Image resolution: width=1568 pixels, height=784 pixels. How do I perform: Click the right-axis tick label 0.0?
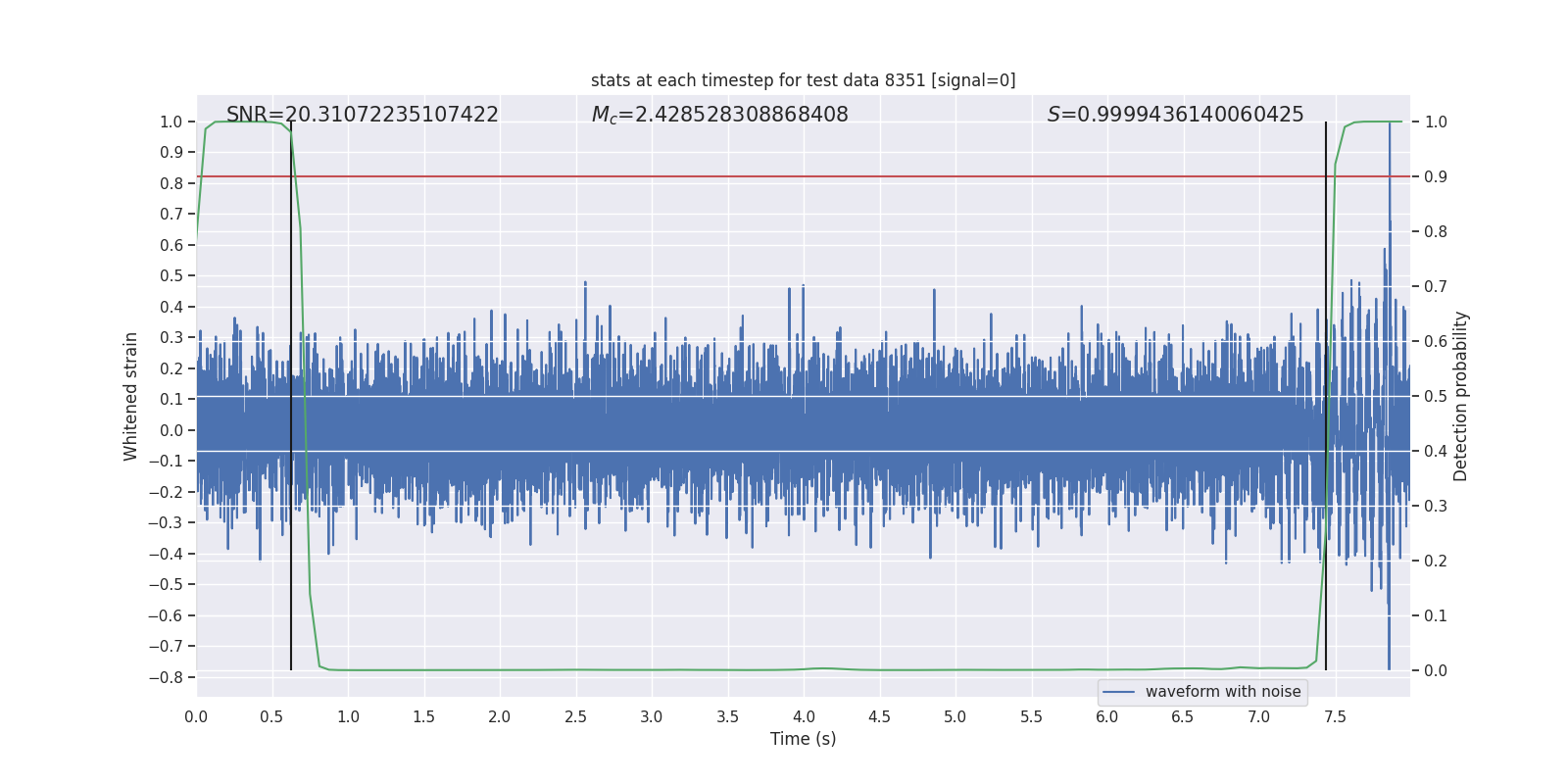pyautogui.click(x=1436, y=671)
